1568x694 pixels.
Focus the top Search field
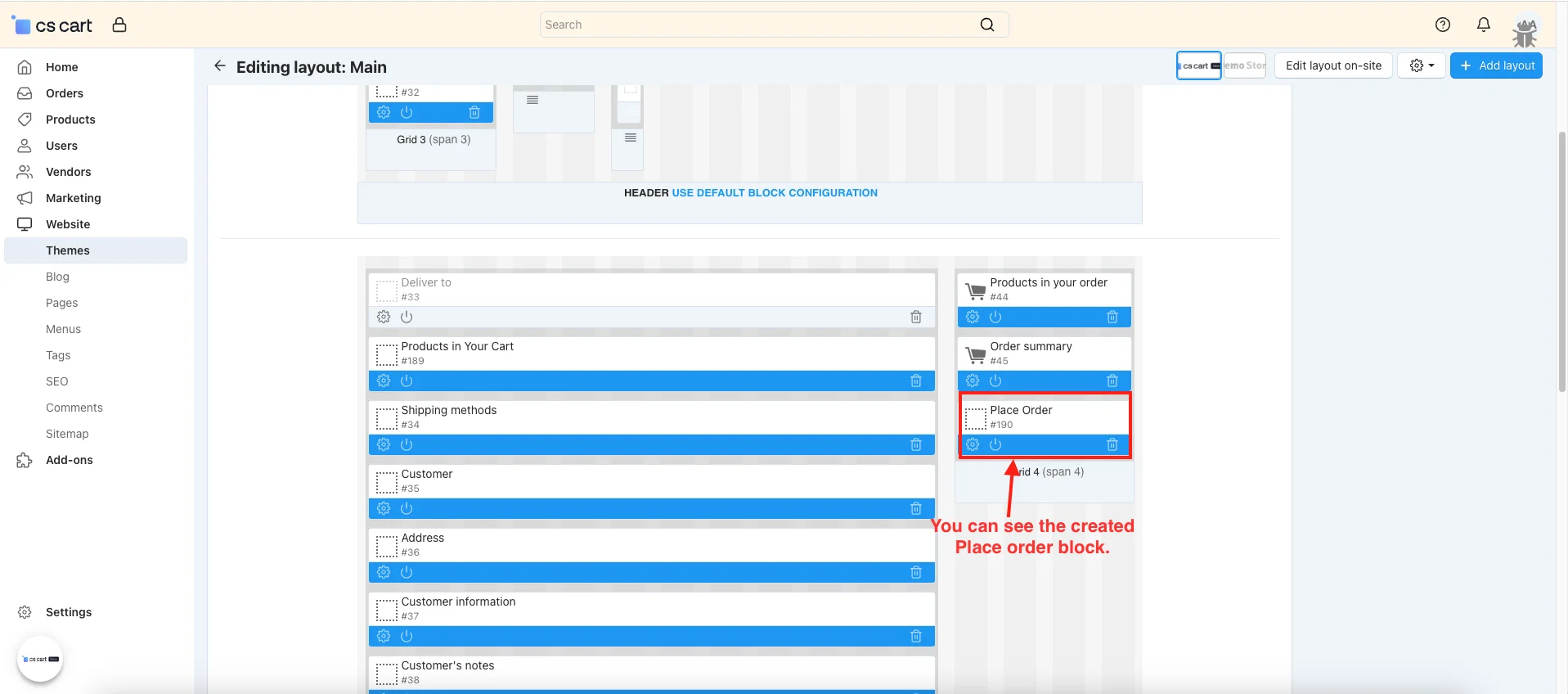[x=761, y=25]
